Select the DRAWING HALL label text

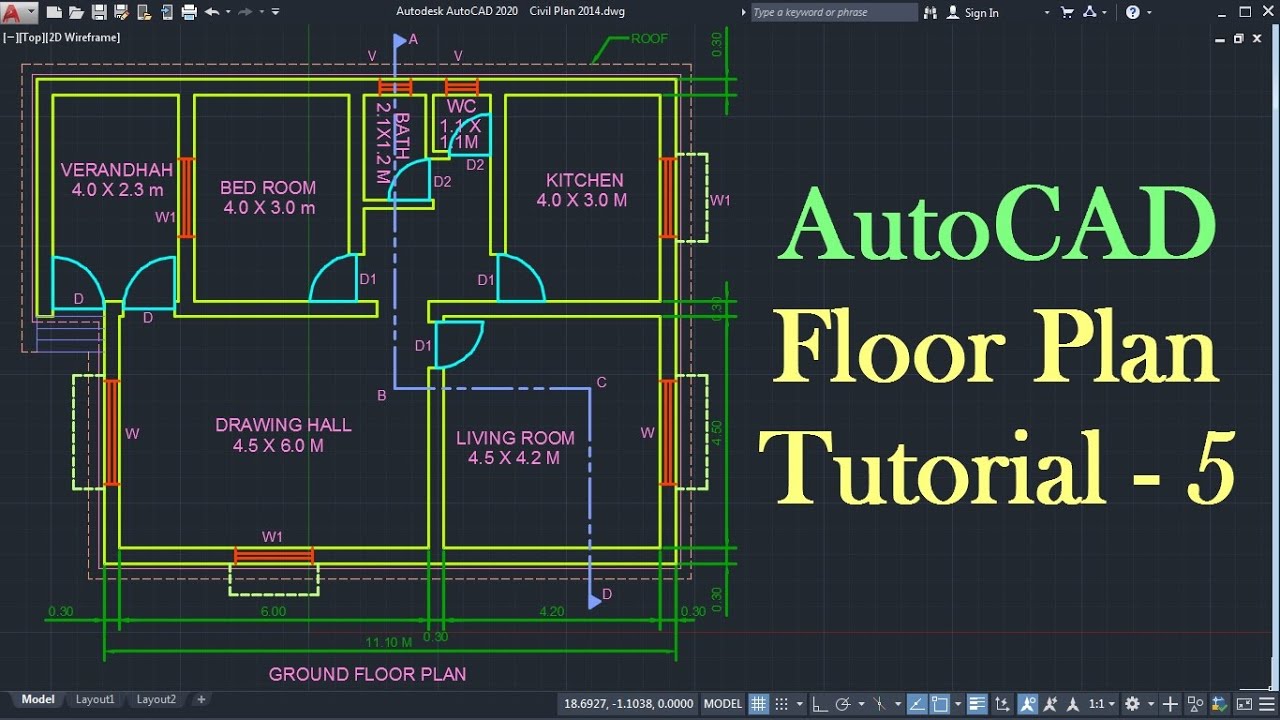[x=283, y=425]
